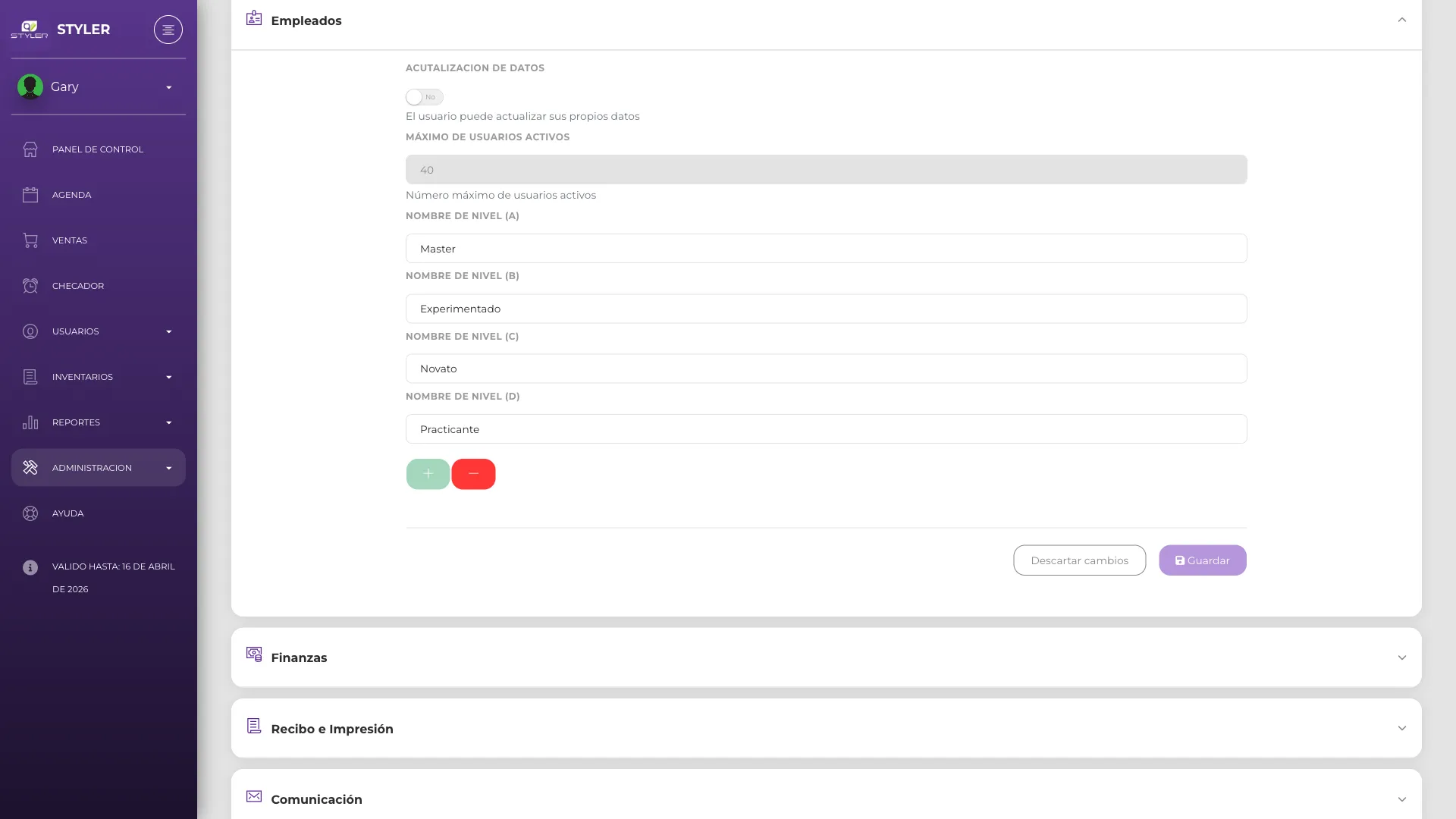The width and height of the screenshot is (1456, 819).
Task: Open the Ayuda menu item
Action: (99, 513)
